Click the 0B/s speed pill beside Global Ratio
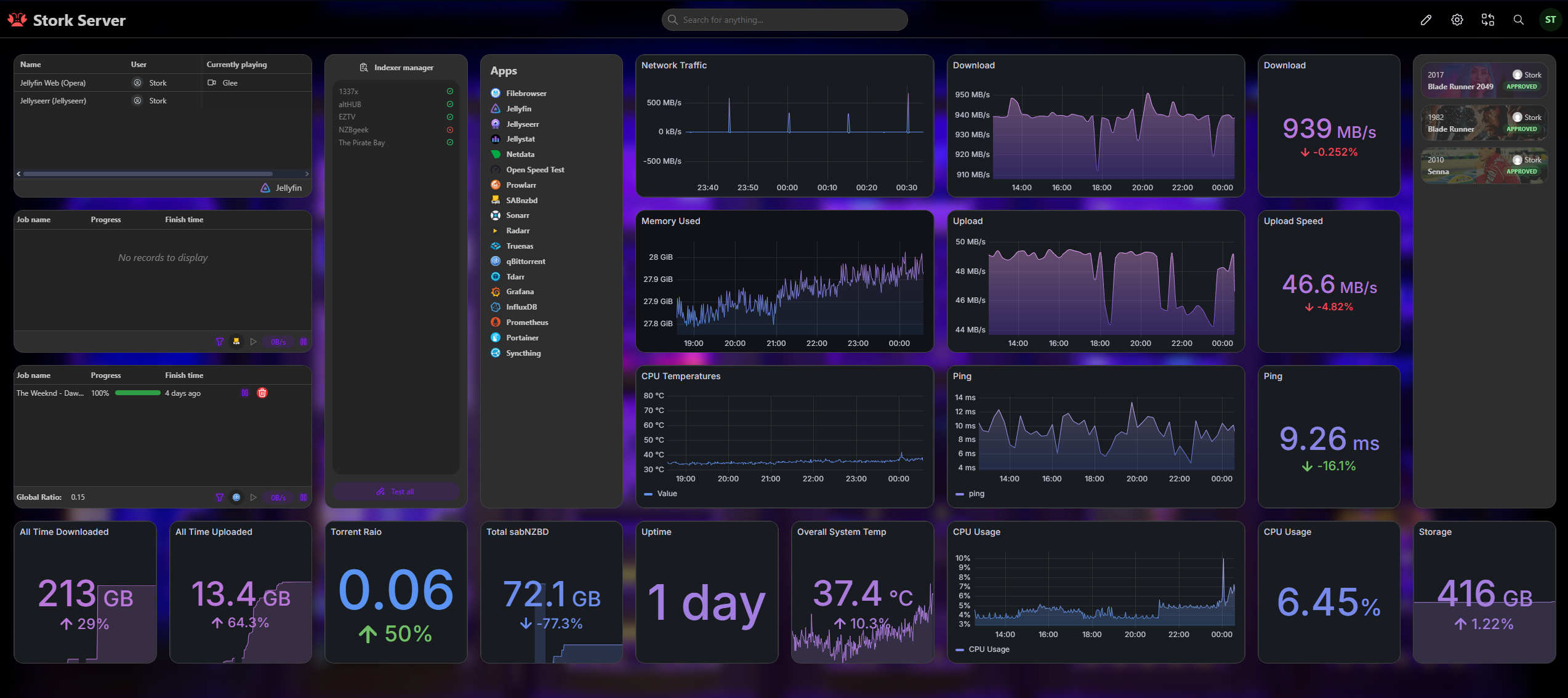 pos(278,497)
